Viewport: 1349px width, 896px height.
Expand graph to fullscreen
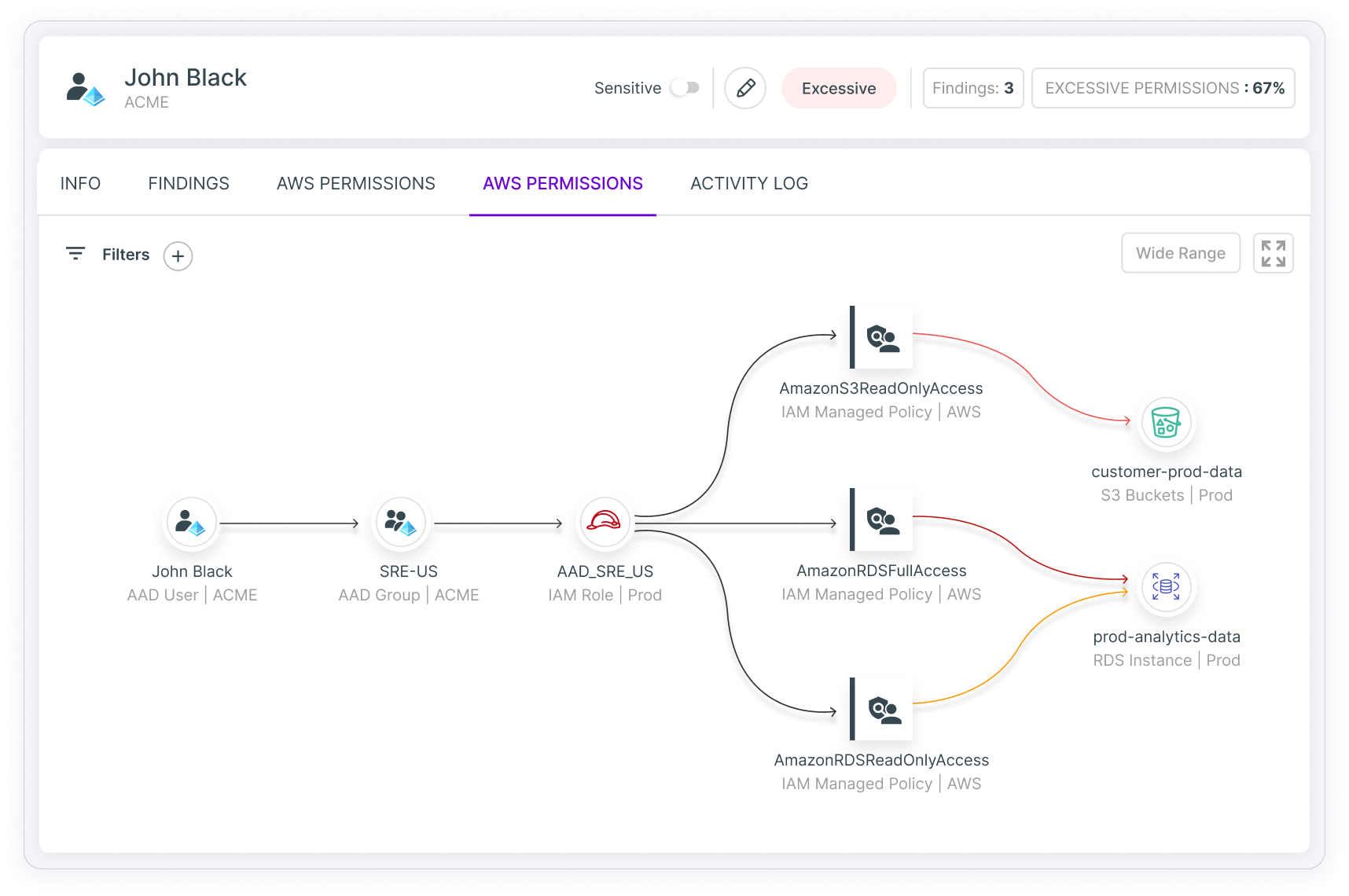tap(1274, 253)
